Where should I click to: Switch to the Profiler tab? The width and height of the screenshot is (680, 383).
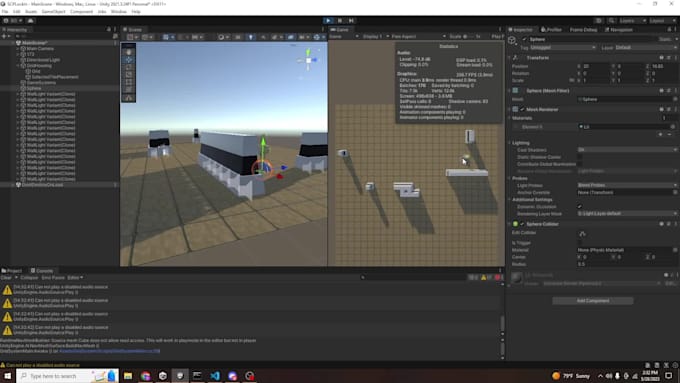551,29
